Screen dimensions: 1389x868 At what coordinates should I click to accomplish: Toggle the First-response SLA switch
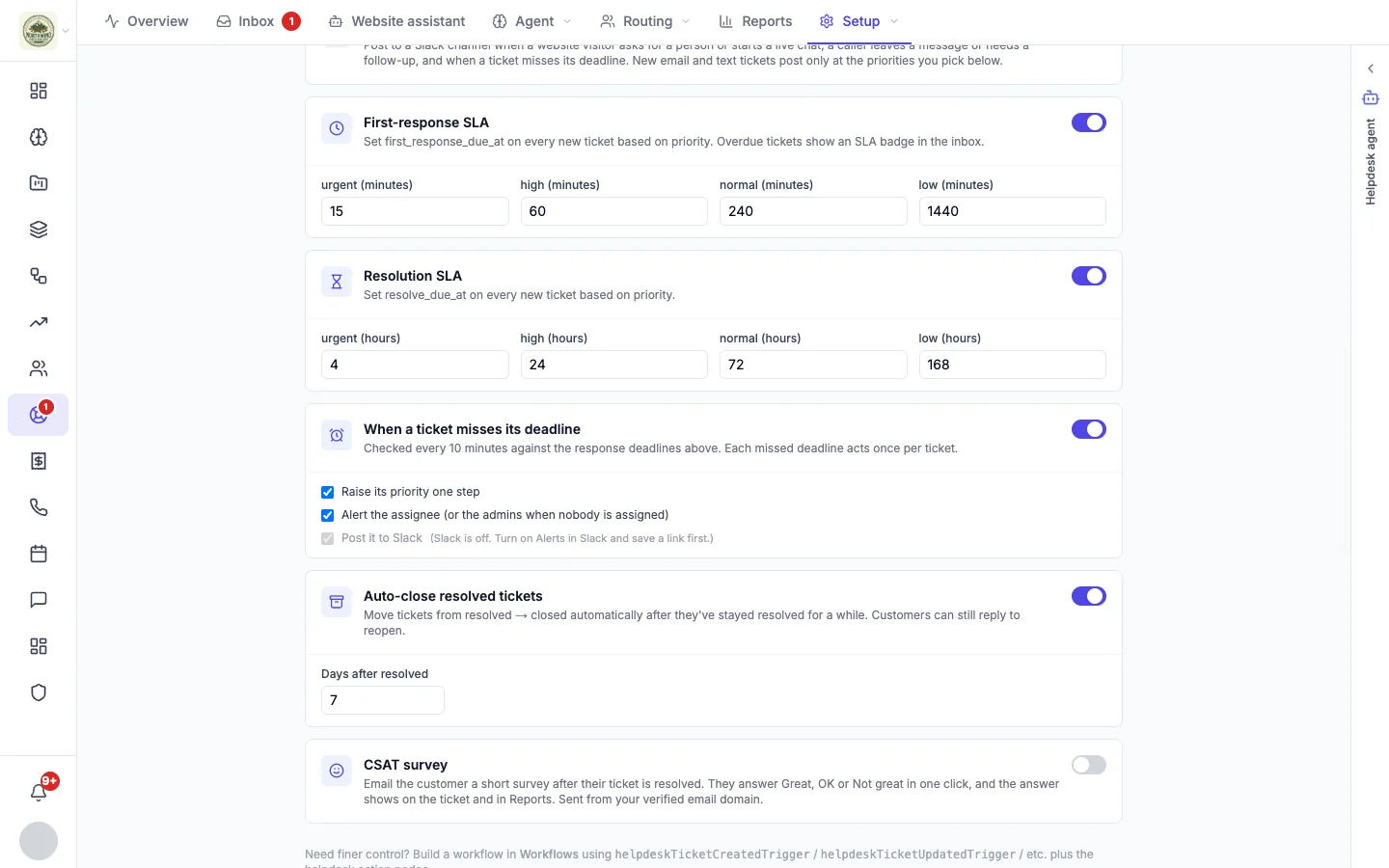coord(1089,122)
